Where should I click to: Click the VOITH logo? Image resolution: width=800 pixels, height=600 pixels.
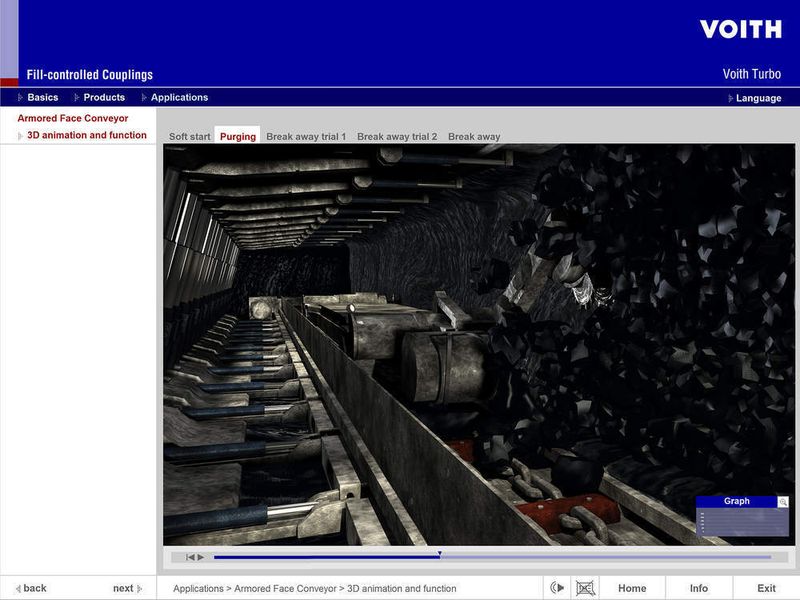point(740,29)
